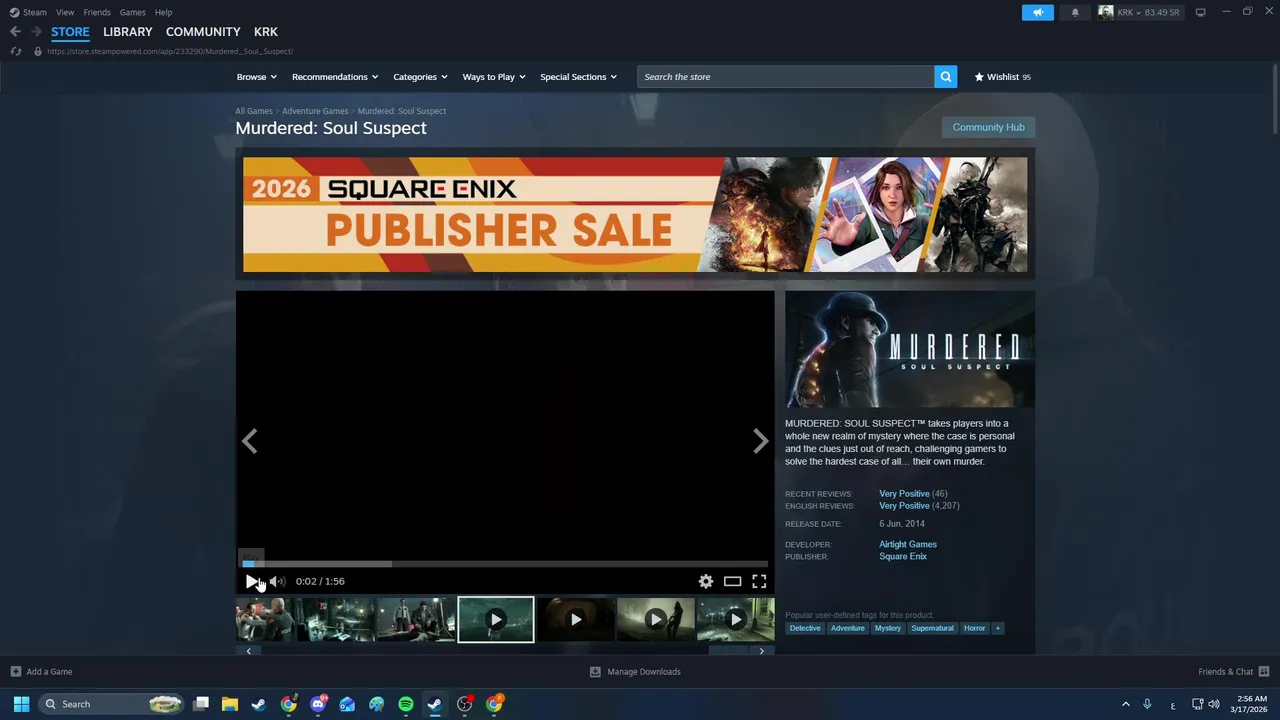Select the Horror tag
The height and width of the screenshot is (720, 1280).
coord(974,628)
